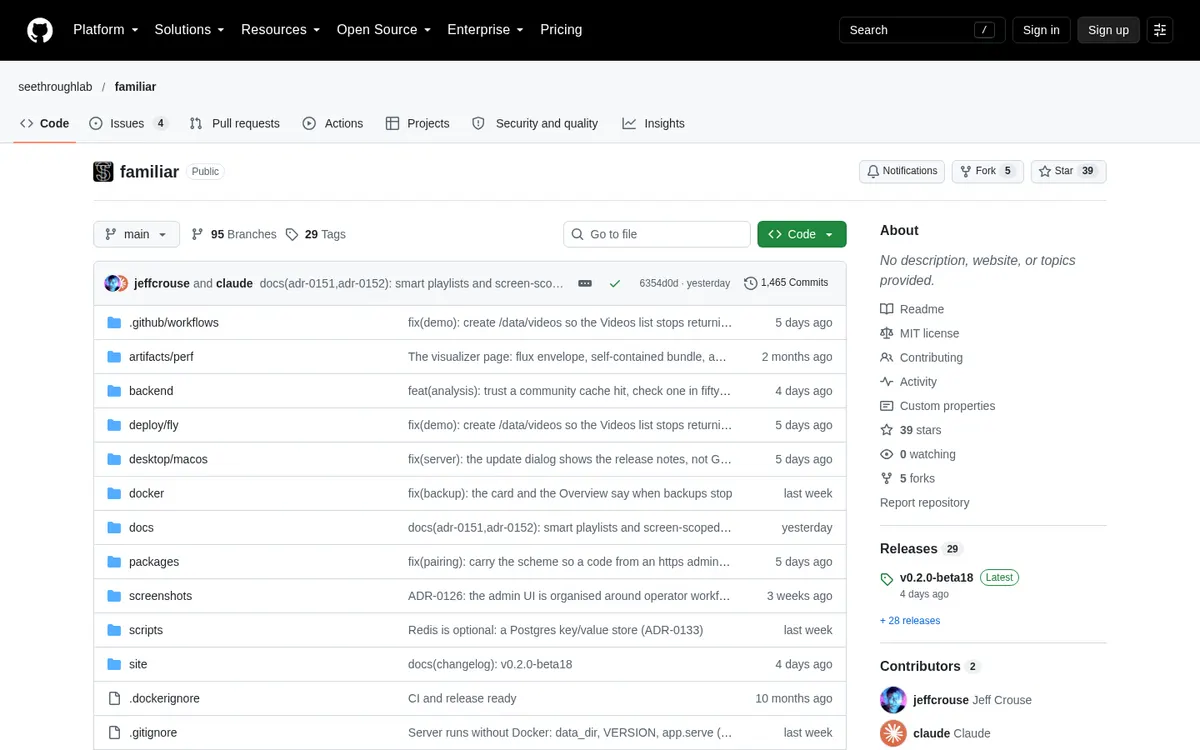Click the Notifications button

(x=902, y=171)
